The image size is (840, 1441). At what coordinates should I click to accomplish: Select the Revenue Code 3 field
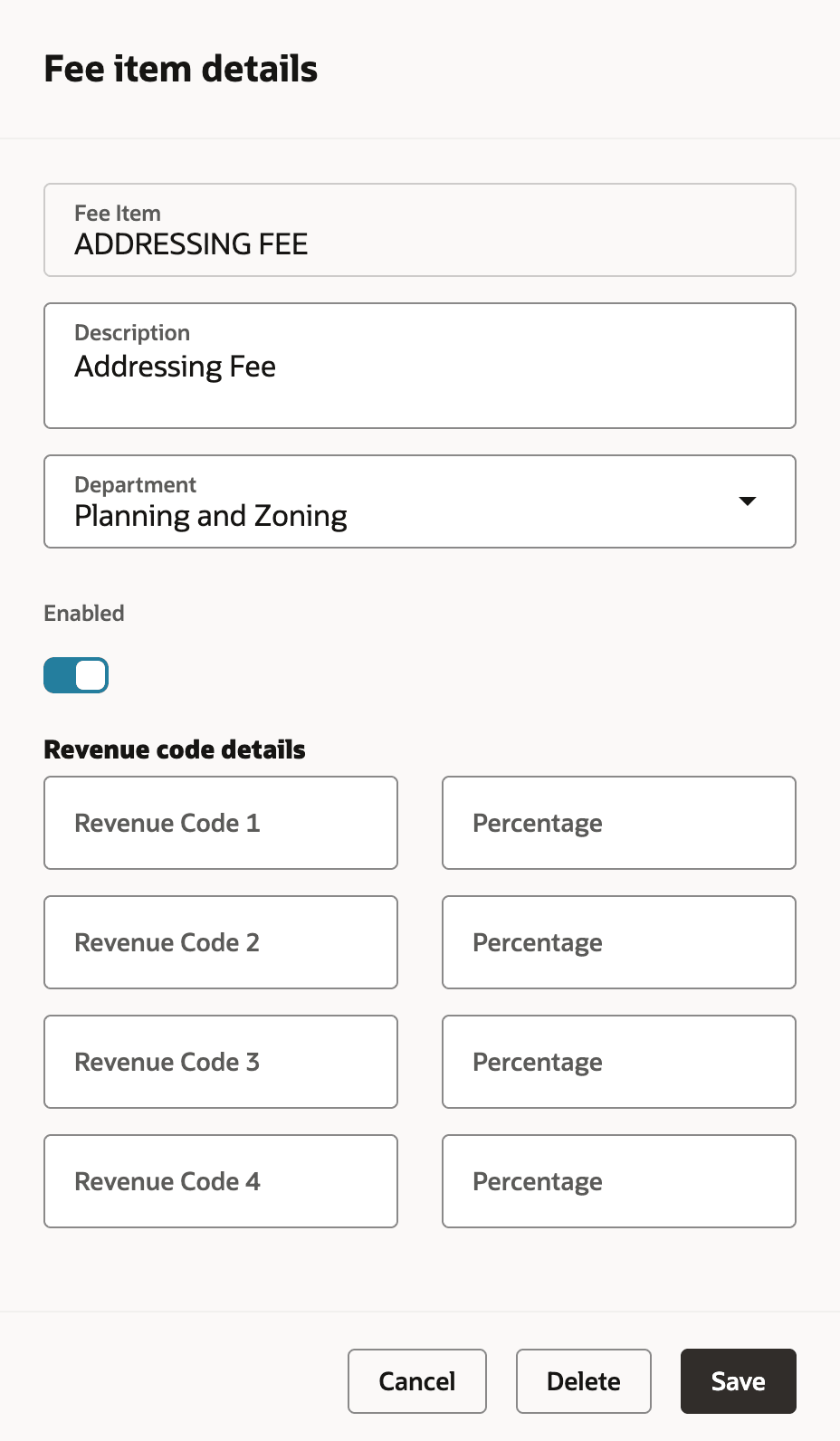point(220,1062)
